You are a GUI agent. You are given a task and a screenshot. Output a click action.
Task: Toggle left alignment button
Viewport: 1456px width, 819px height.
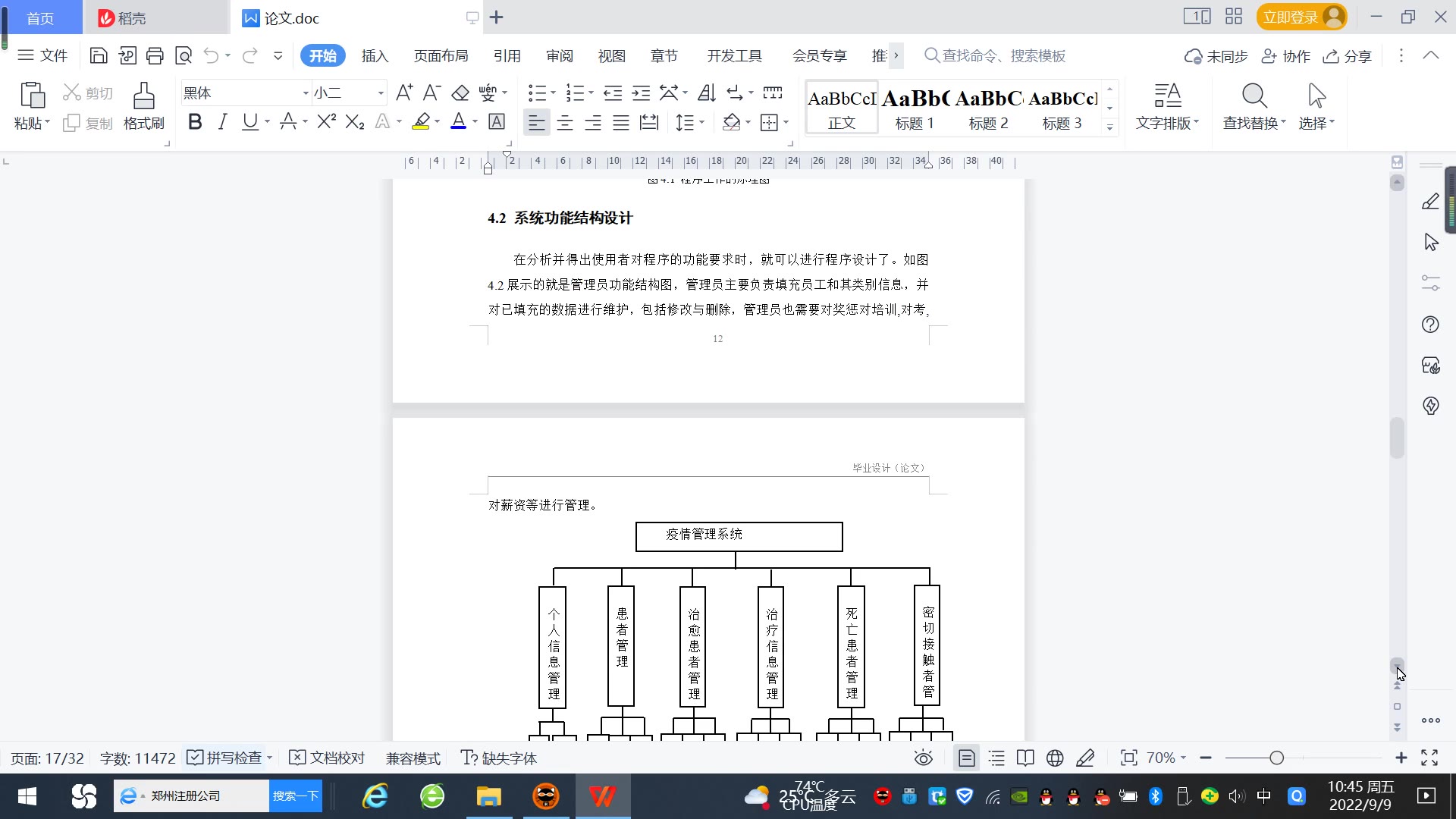tap(537, 122)
